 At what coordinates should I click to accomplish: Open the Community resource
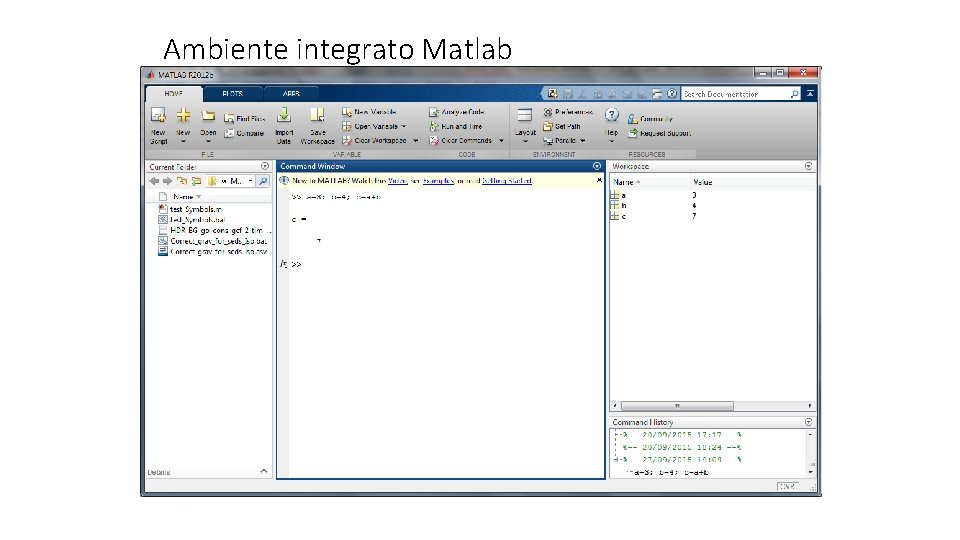[x=650, y=119]
